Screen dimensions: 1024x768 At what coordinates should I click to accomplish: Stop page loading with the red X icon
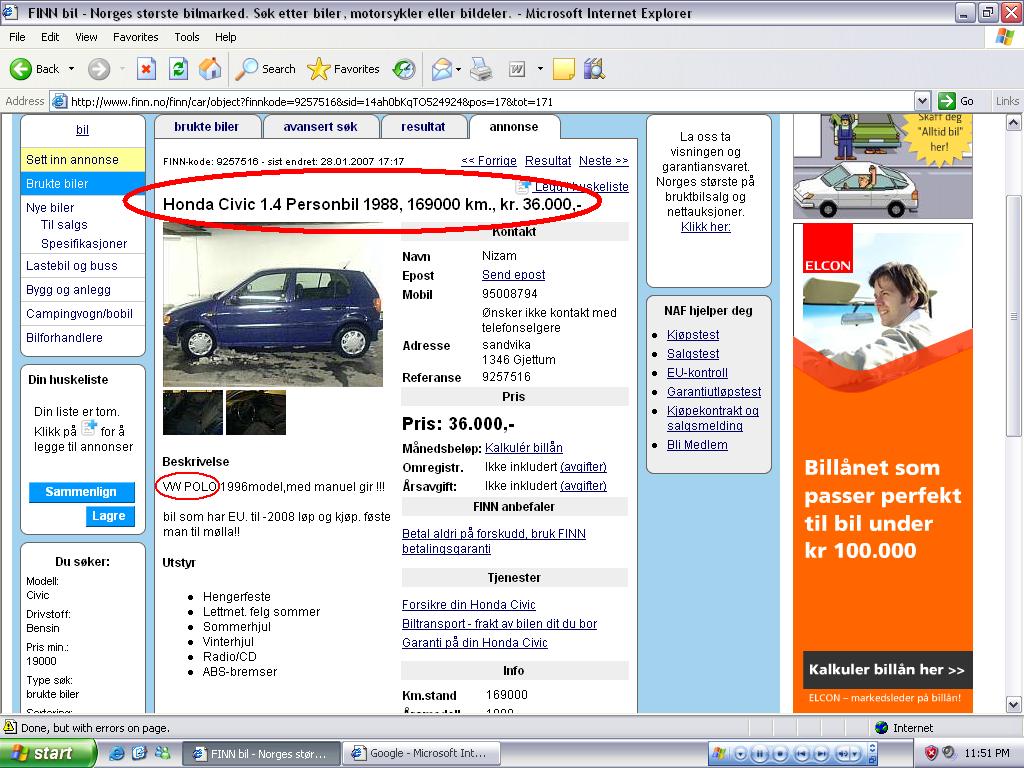(146, 69)
